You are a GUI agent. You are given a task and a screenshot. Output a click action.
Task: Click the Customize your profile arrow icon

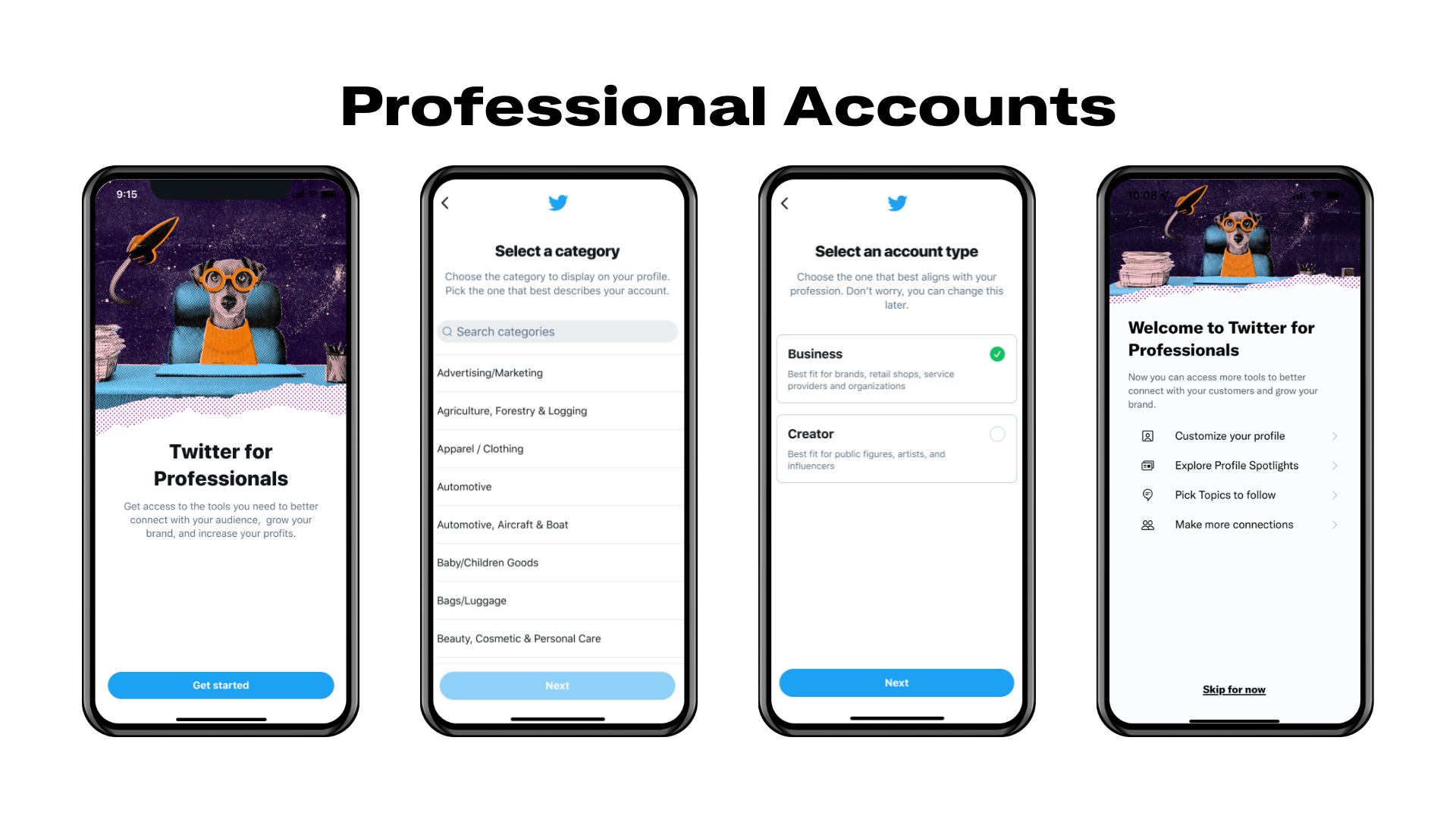pyautogui.click(x=1339, y=436)
